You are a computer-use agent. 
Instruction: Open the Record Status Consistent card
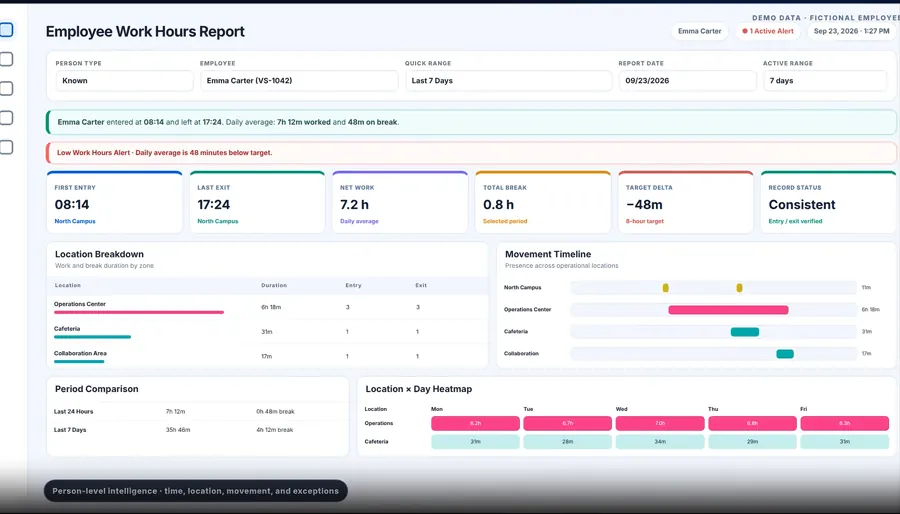point(828,202)
